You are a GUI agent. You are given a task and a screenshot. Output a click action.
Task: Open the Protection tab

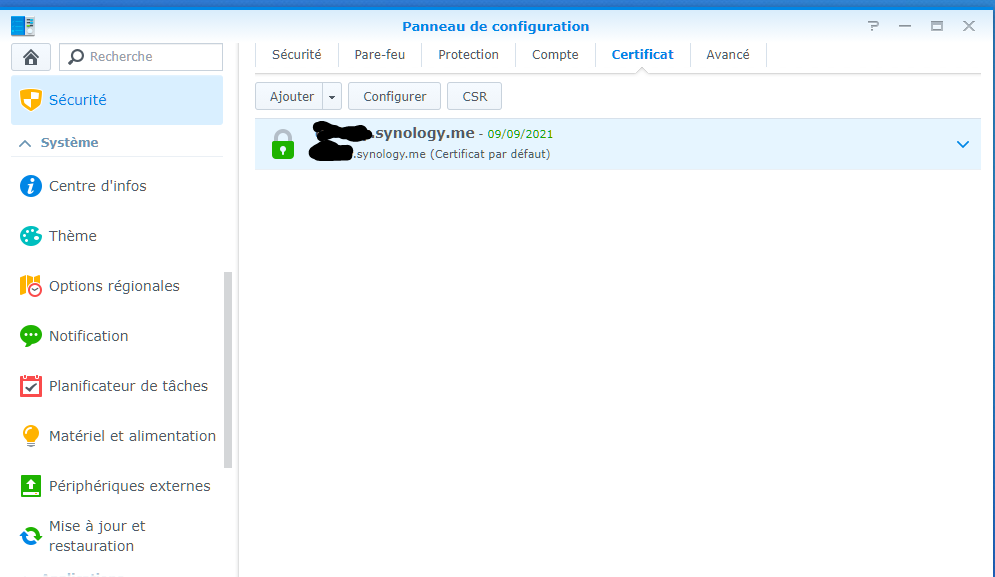tap(468, 55)
